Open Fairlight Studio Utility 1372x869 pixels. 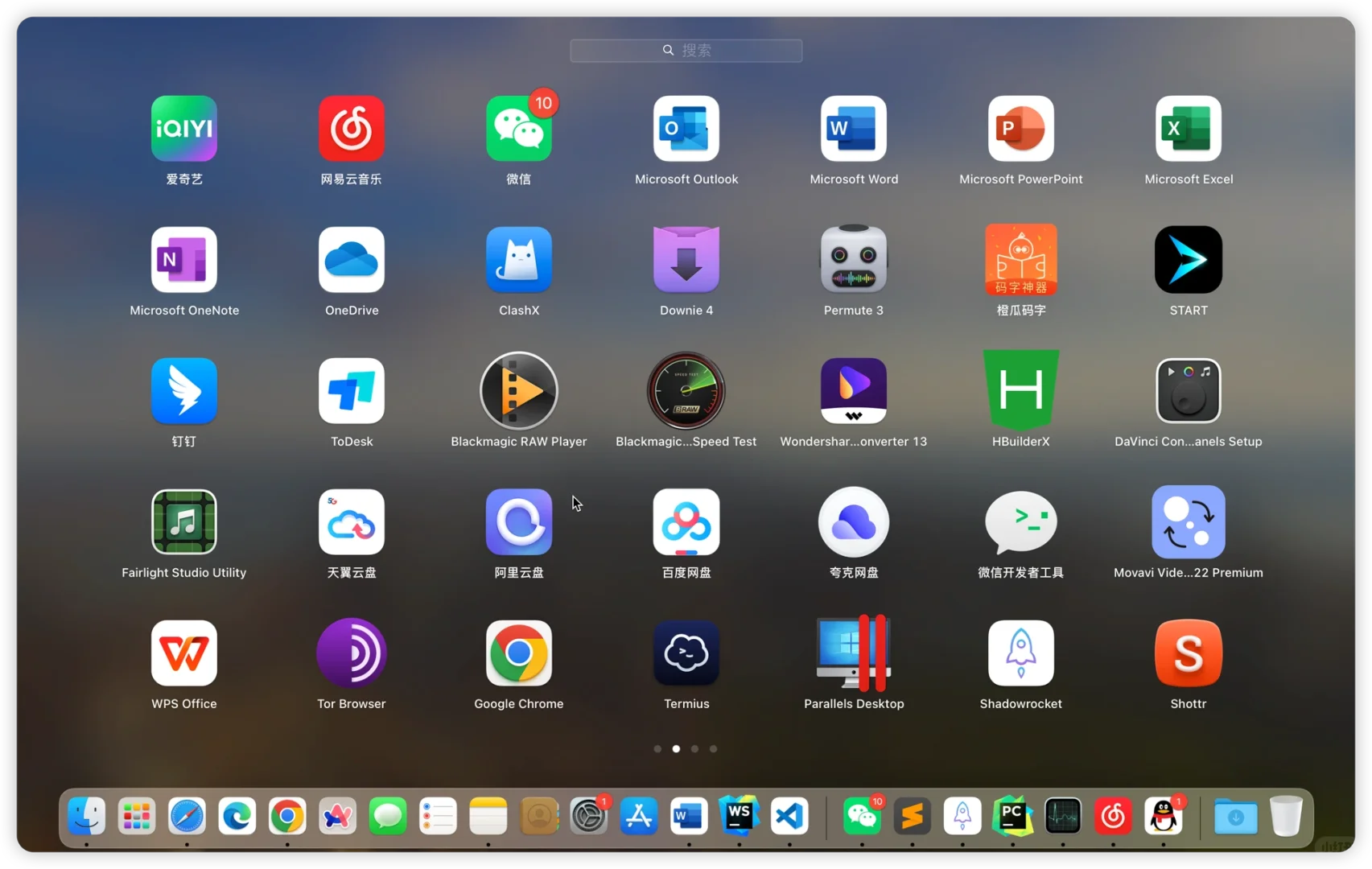tap(184, 522)
